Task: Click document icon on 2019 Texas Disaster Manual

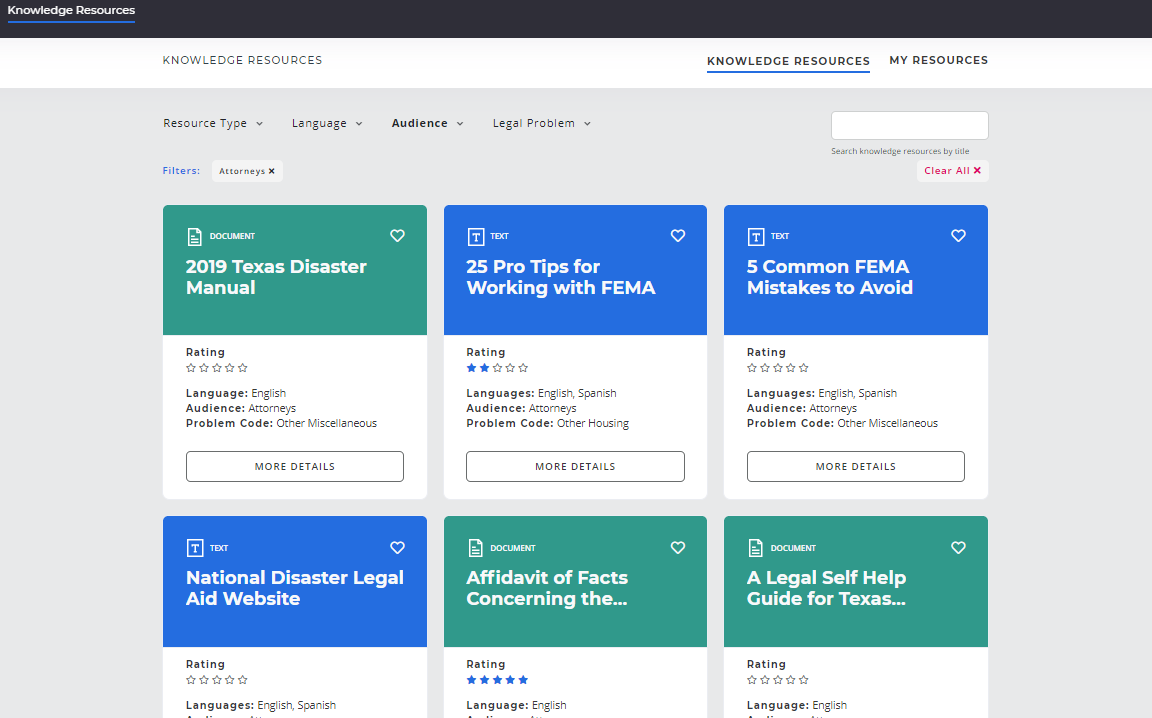Action: point(194,237)
